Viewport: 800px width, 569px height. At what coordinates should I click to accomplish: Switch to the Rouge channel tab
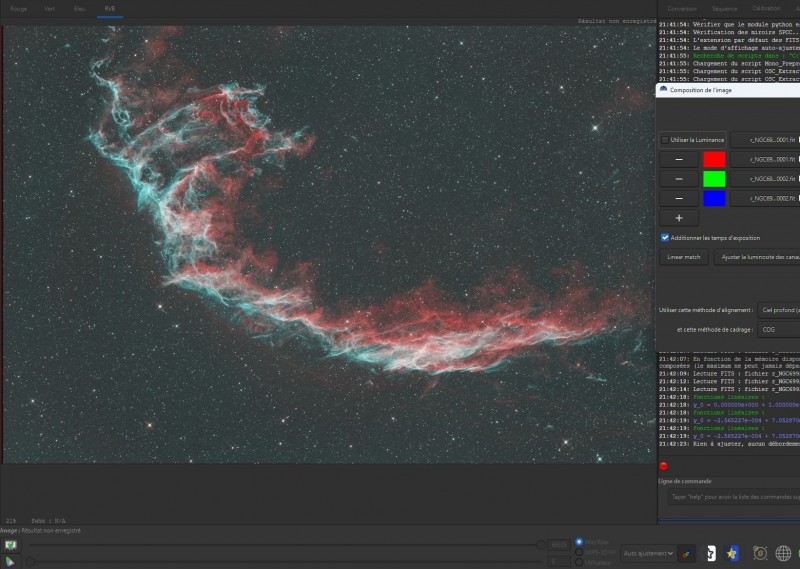coord(18,9)
